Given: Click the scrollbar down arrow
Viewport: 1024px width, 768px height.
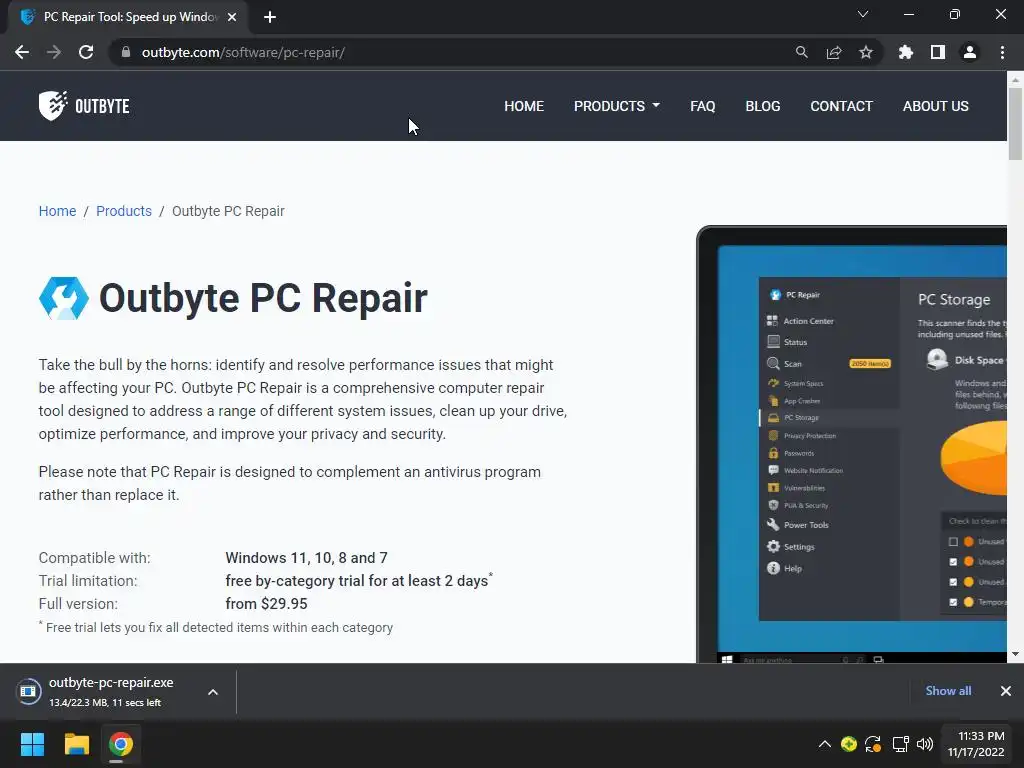Looking at the screenshot, I should click(1015, 654).
